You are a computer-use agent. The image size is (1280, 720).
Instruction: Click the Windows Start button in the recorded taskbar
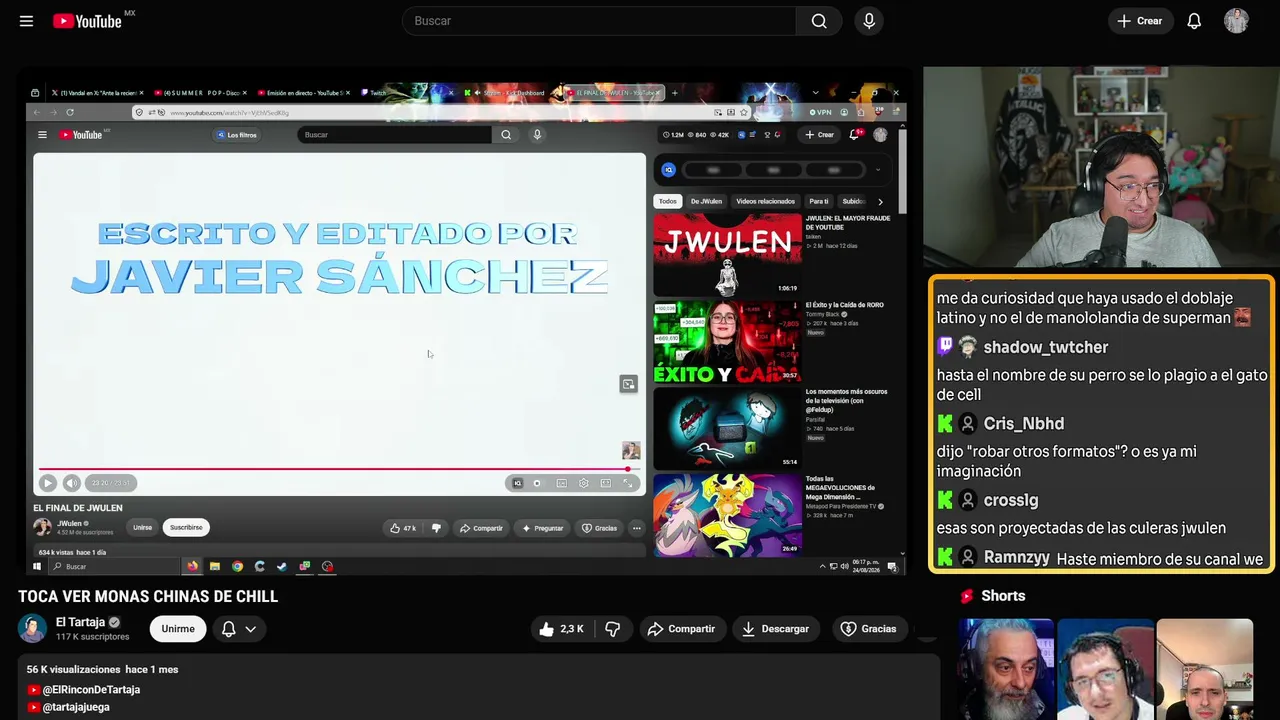(x=37, y=566)
